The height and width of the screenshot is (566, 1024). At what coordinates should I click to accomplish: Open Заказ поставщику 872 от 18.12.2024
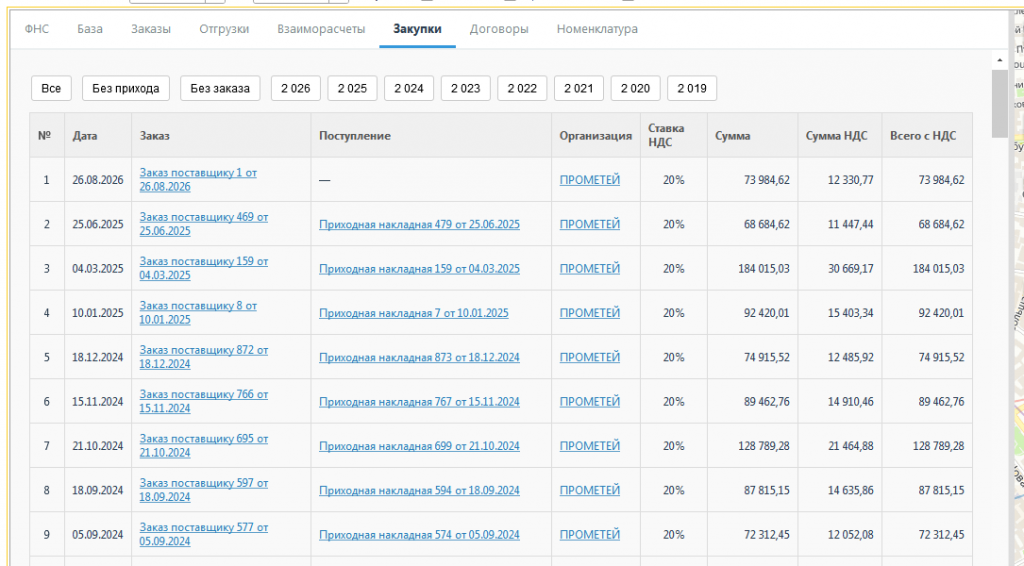204,357
